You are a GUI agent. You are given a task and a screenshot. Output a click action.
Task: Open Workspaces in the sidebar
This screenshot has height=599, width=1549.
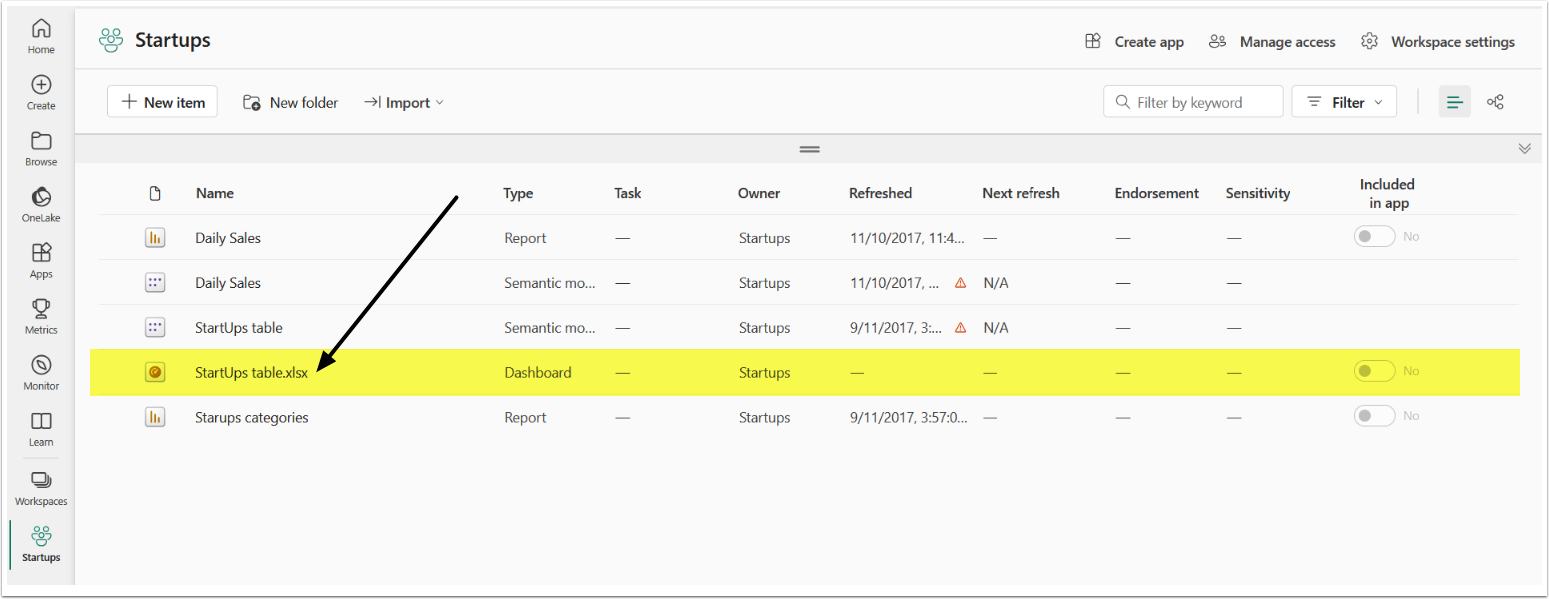pos(41,481)
